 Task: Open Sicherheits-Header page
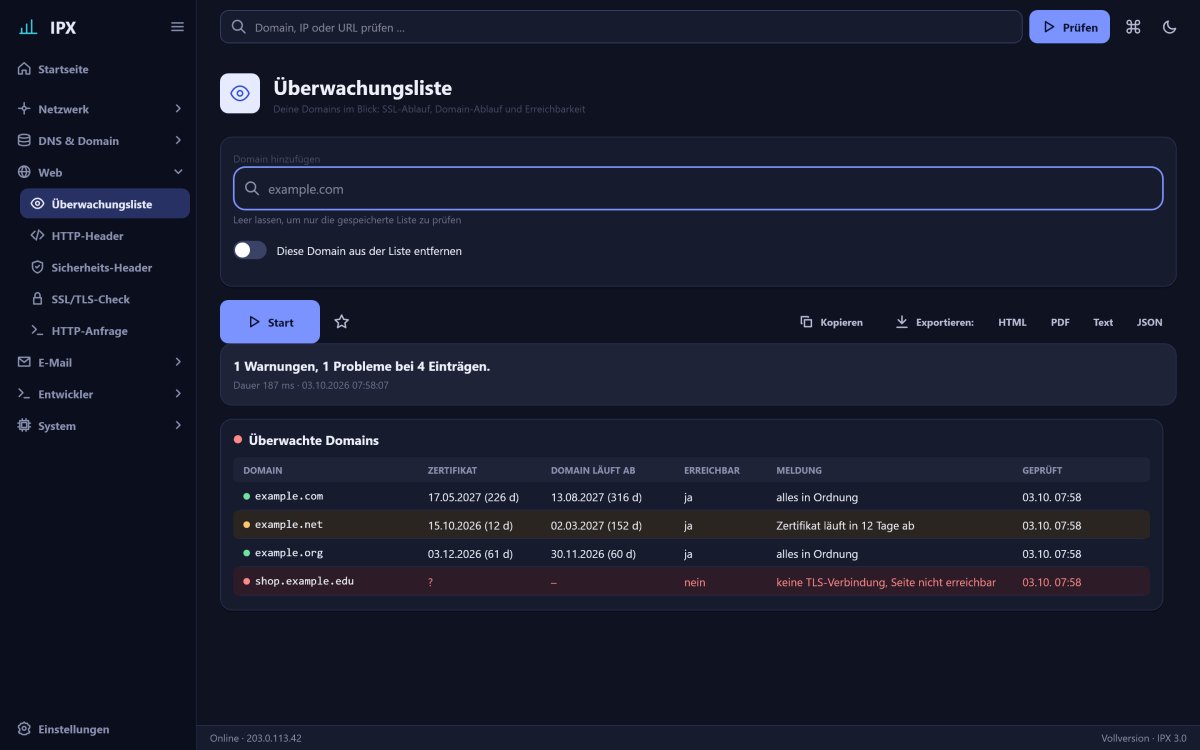pos(105,267)
